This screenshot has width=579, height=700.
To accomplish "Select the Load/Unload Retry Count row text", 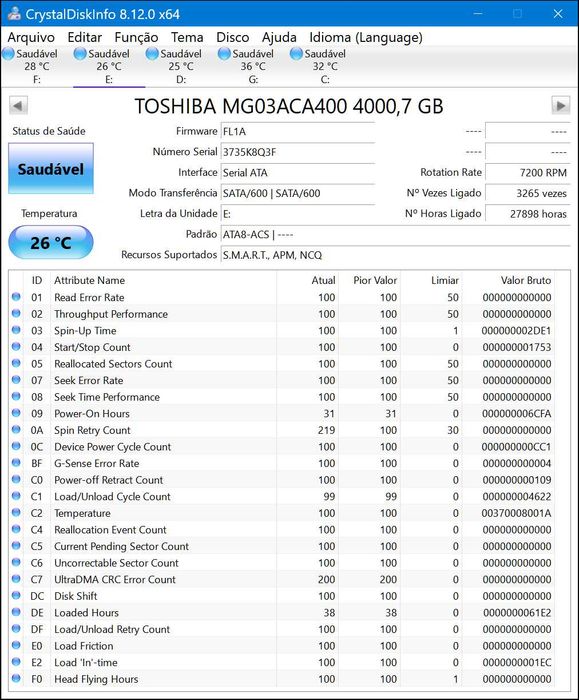I will [x=112, y=629].
